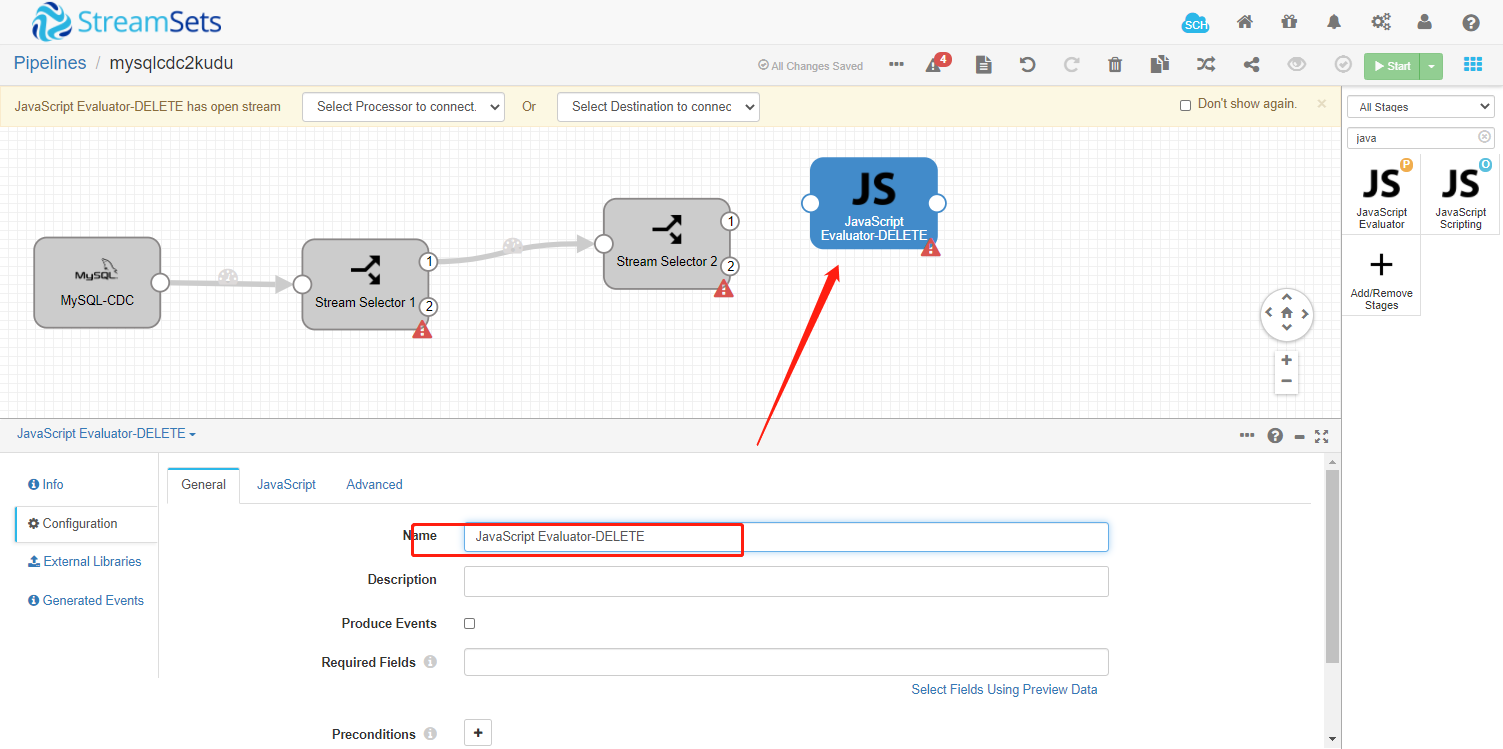The image size is (1503, 749).
Task: Delete the selected stage with trash icon
Action: [x=1115, y=65]
